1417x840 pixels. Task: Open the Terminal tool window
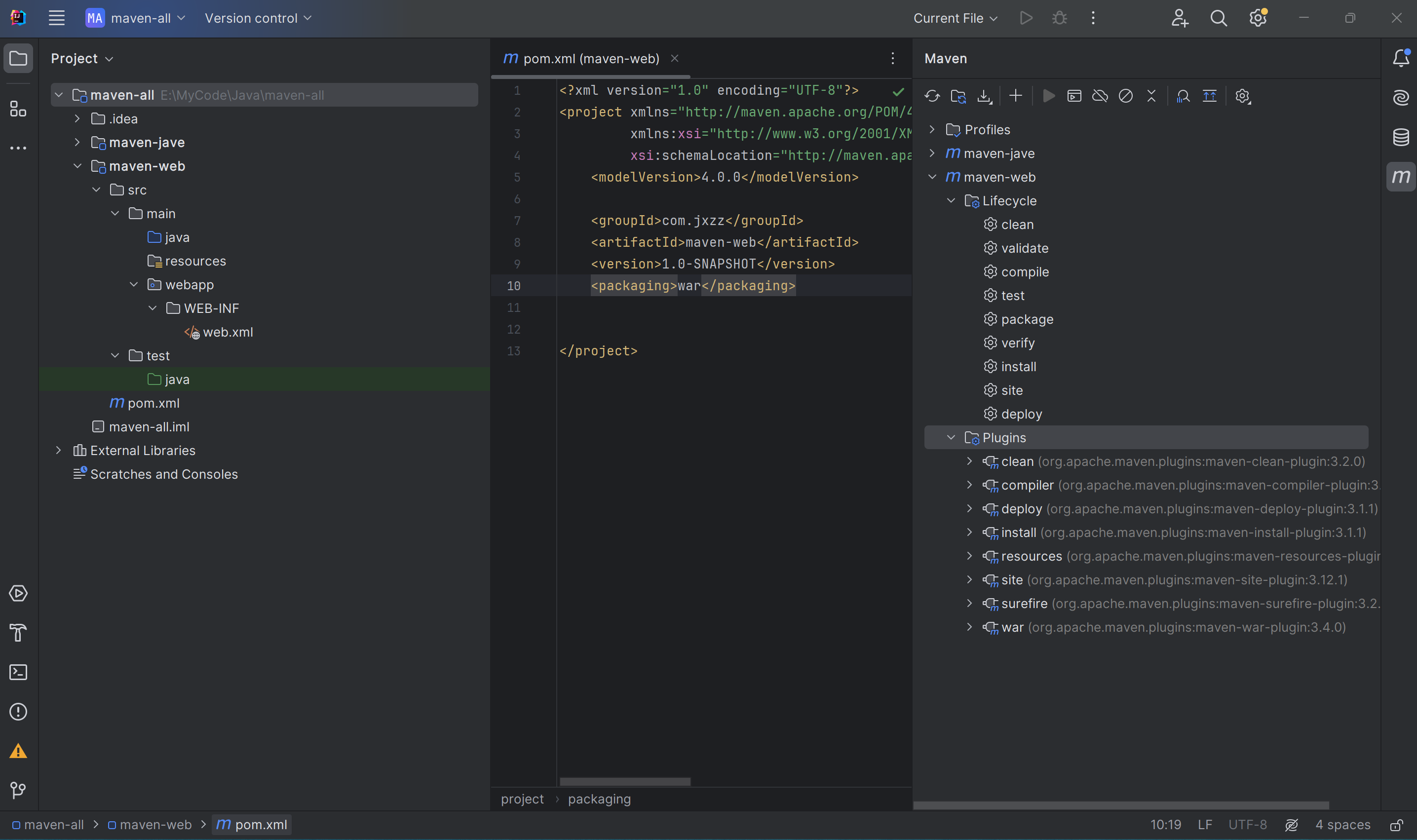[x=18, y=673]
